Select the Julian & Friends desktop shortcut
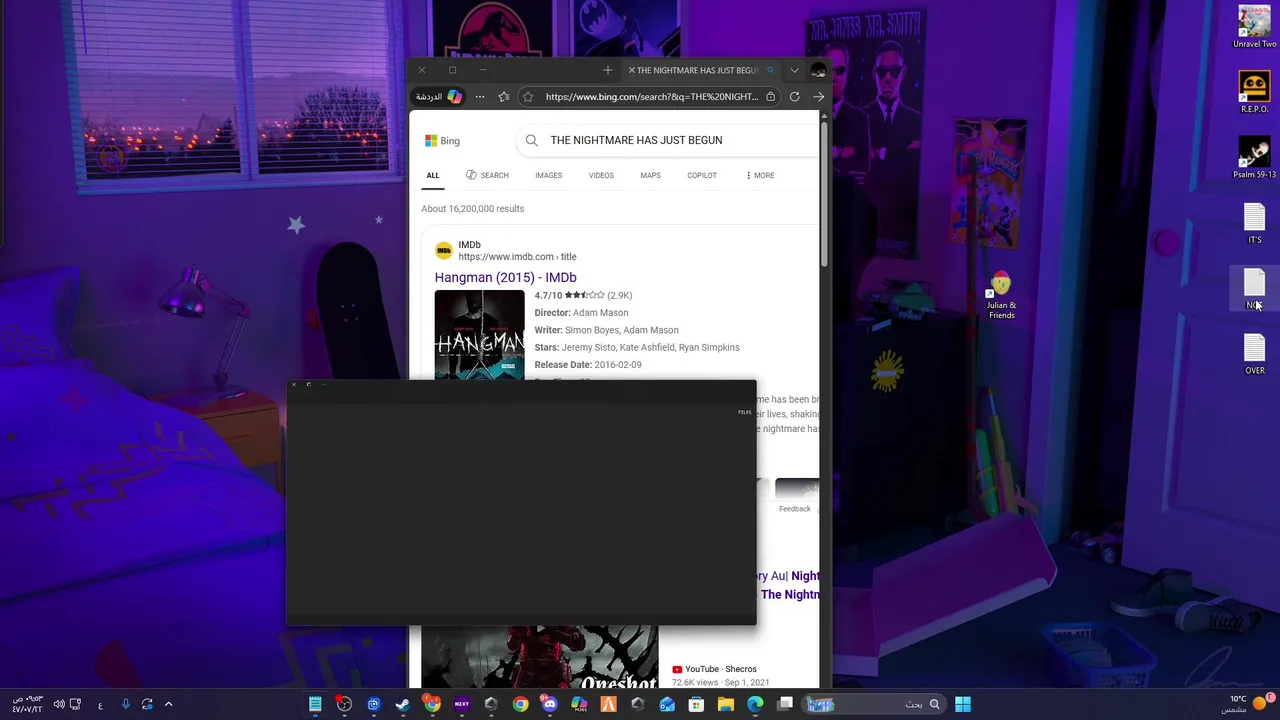 tap(1001, 295)
